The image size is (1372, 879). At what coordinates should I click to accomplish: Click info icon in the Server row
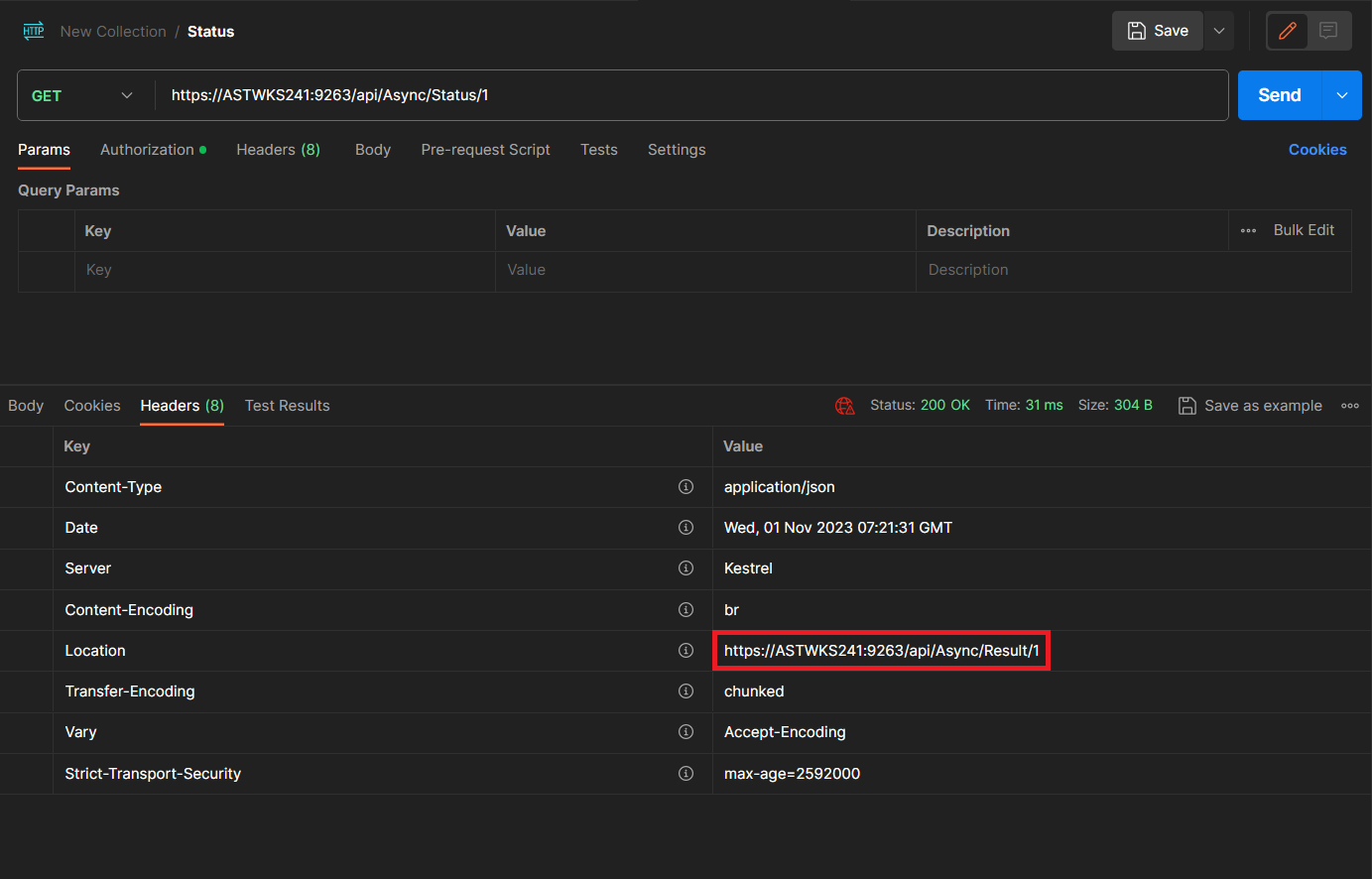(x=686, y=568)
